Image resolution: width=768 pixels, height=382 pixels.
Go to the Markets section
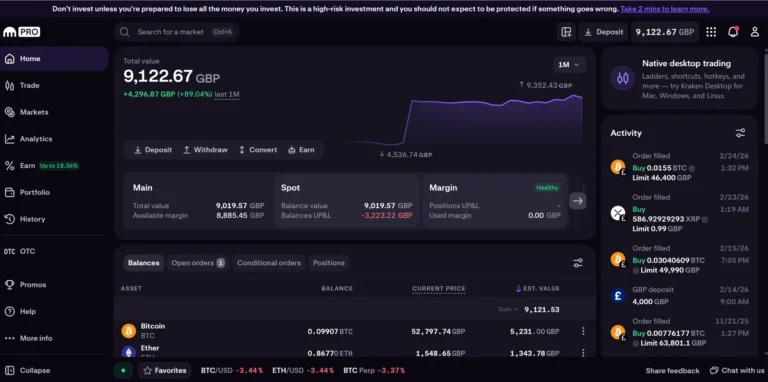[54, 112]
